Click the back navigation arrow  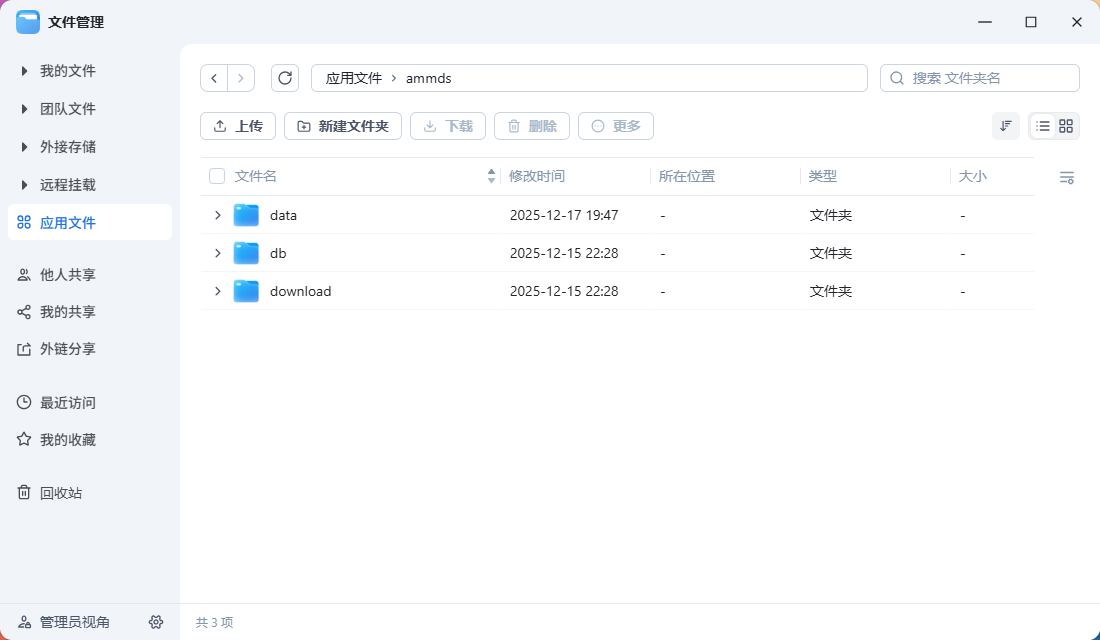[x=214, y=77]
